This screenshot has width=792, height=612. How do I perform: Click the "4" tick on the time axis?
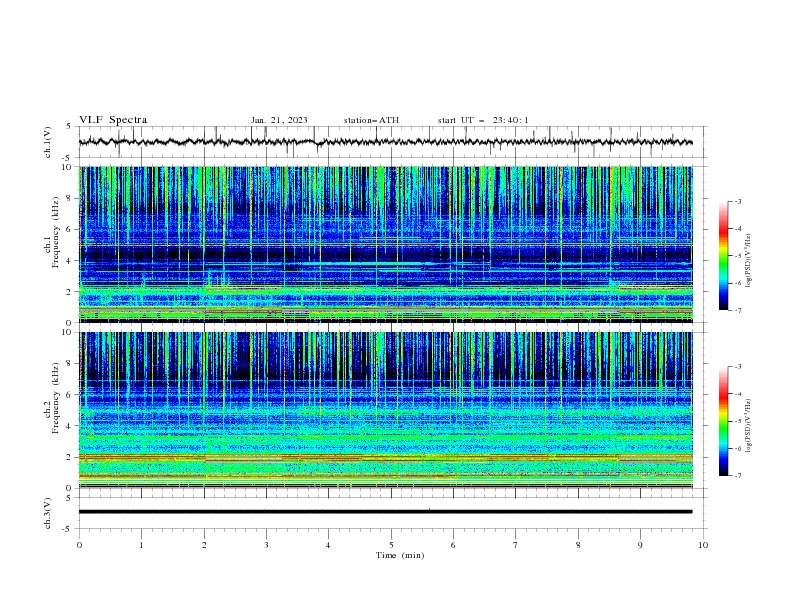coord(328,545)
